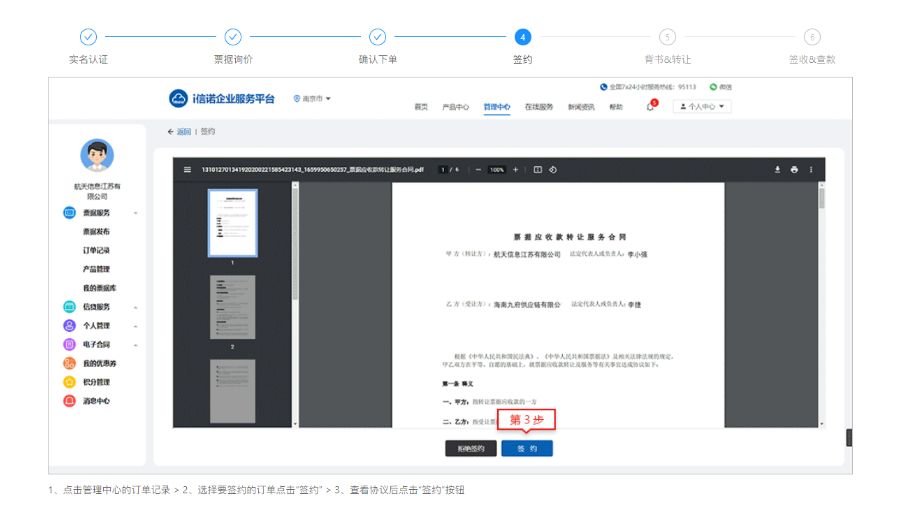Image resolution: width=900 pixels, height=520 pixels.
Task: Zoom in with the PDF plus icon
Action: click(x=515, y=170)
